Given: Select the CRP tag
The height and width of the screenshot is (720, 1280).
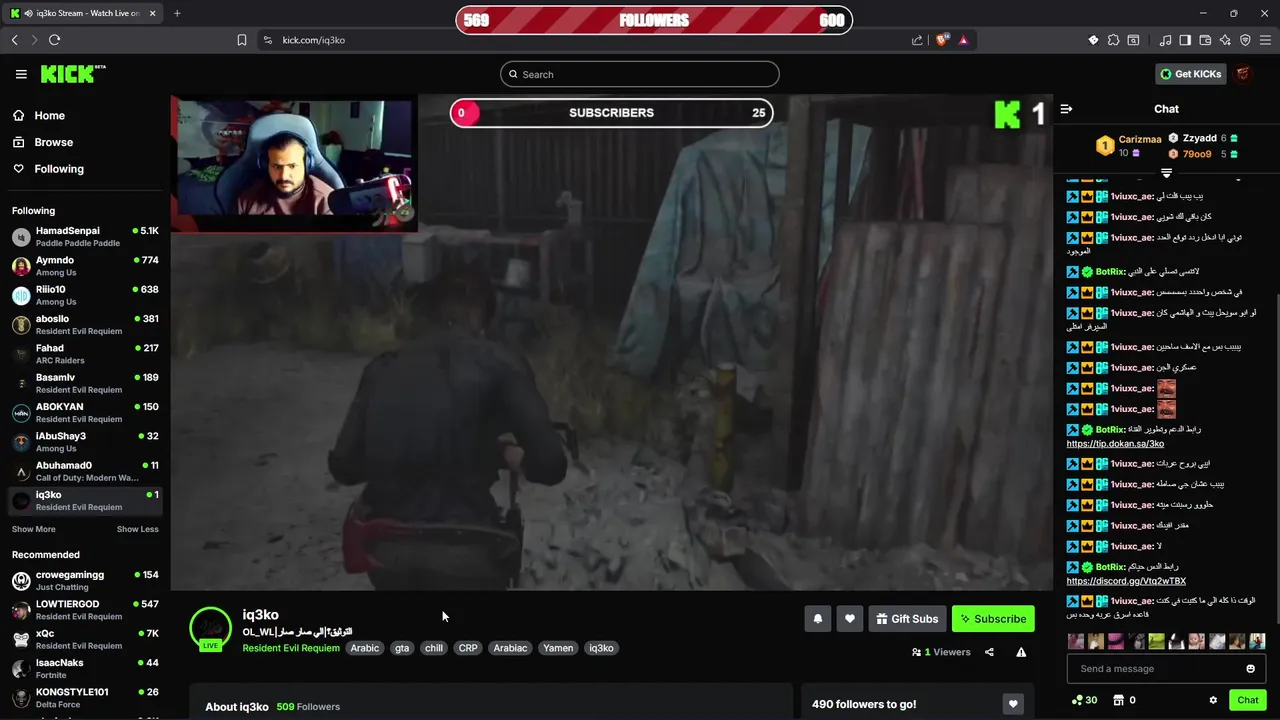Looking at the screenshot, I should 468,648.
